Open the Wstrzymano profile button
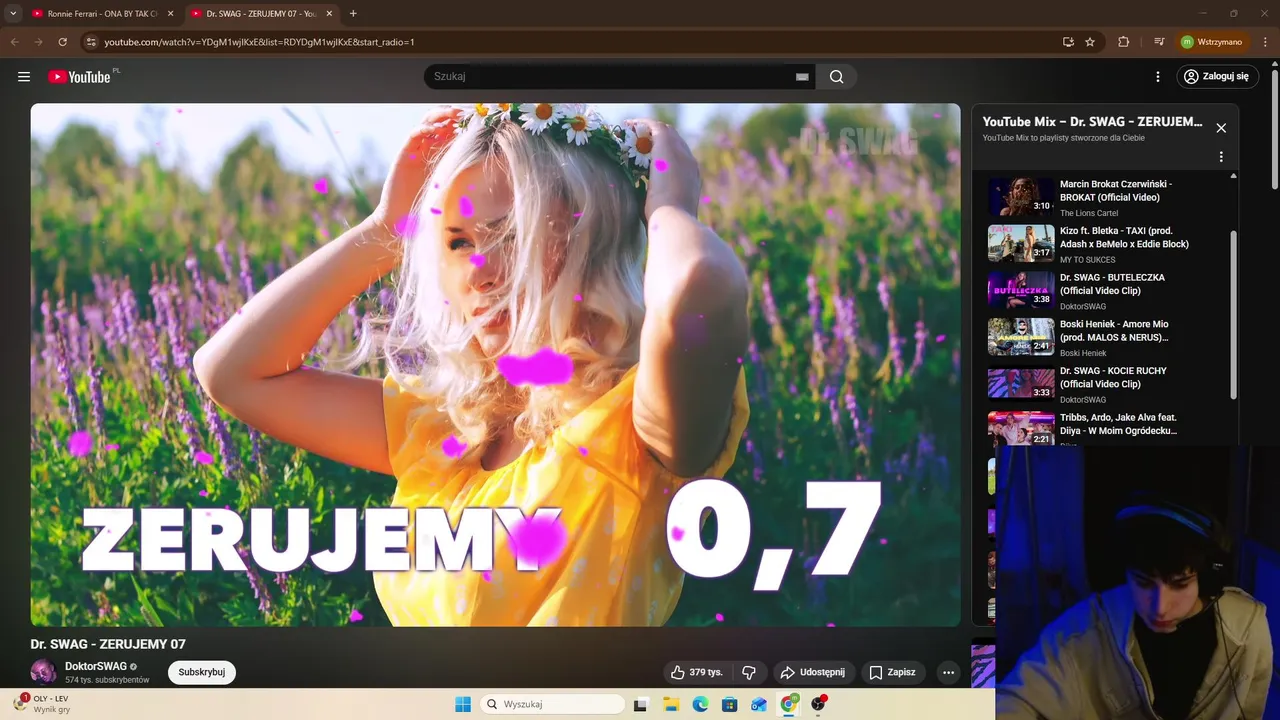 (1212, 42)
